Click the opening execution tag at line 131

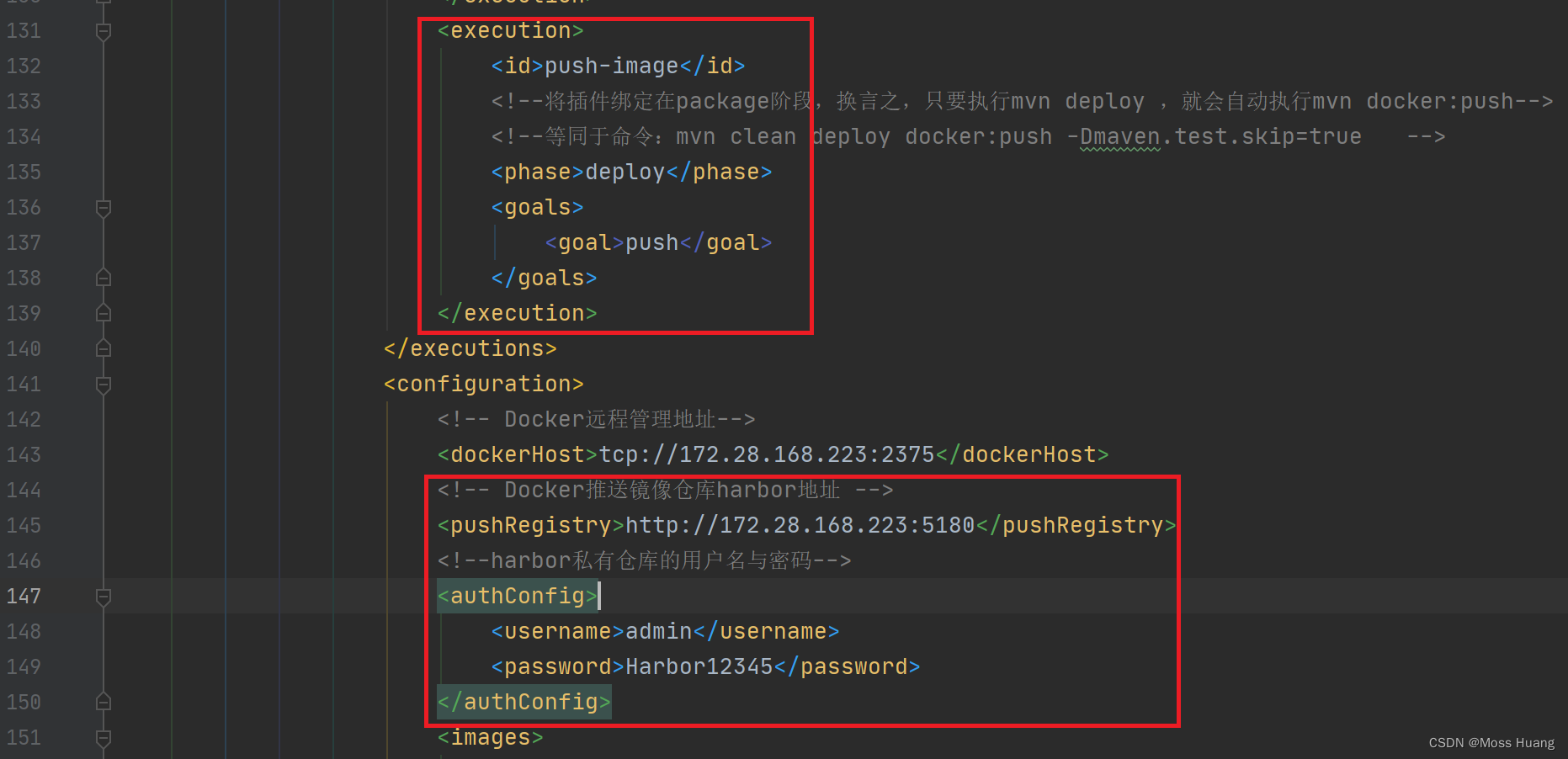click(x=511, y=30)
